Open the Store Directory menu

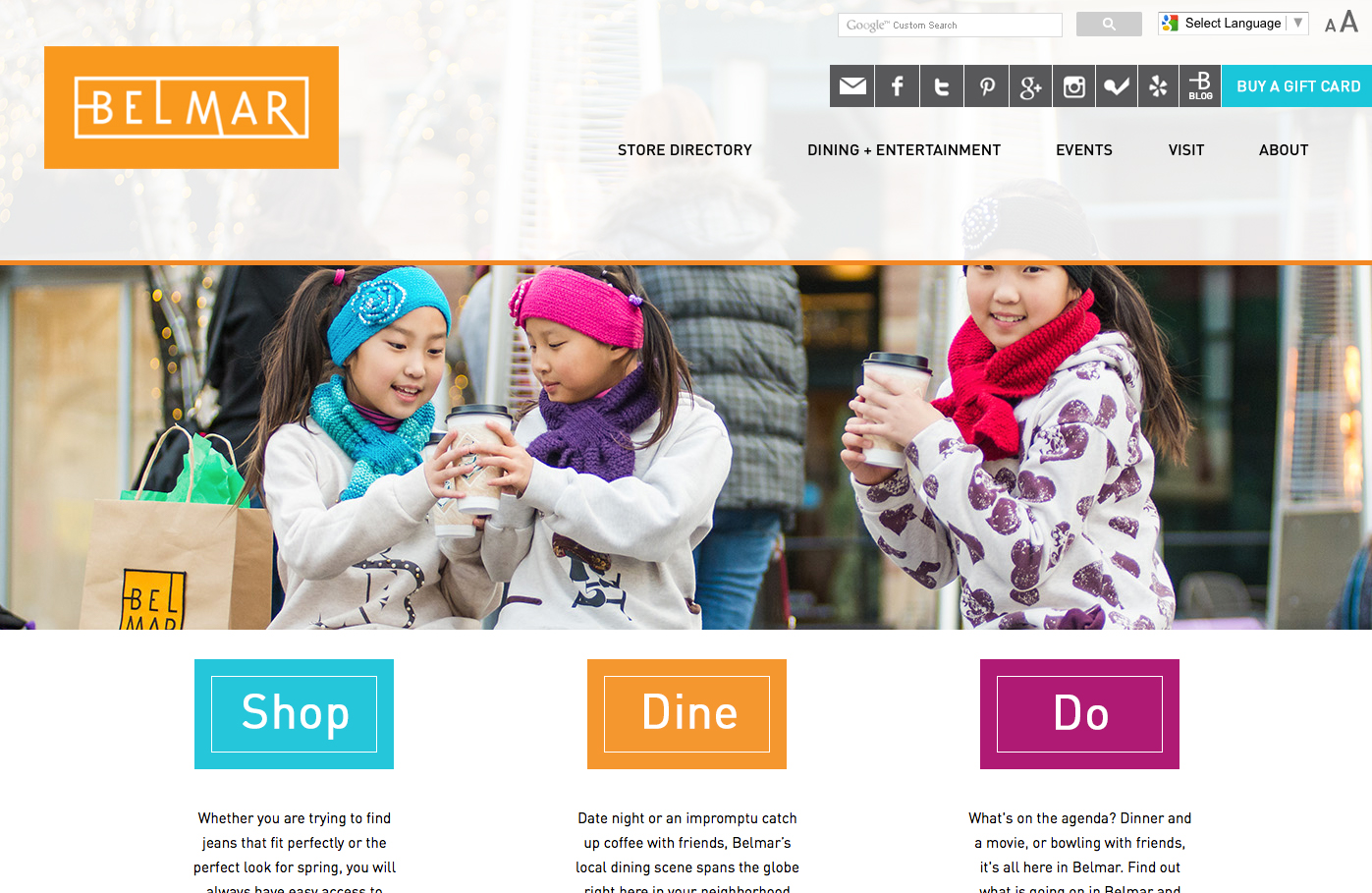(x=685, y=150)
